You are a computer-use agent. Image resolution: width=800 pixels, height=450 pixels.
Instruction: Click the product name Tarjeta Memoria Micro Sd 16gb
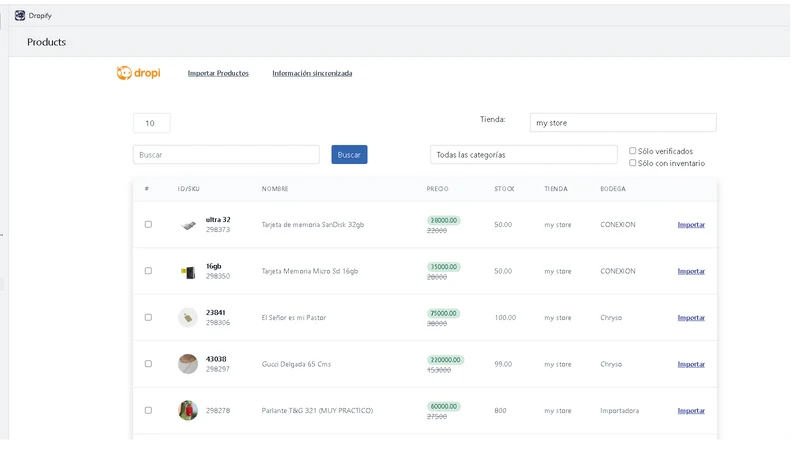click(310, 271)
